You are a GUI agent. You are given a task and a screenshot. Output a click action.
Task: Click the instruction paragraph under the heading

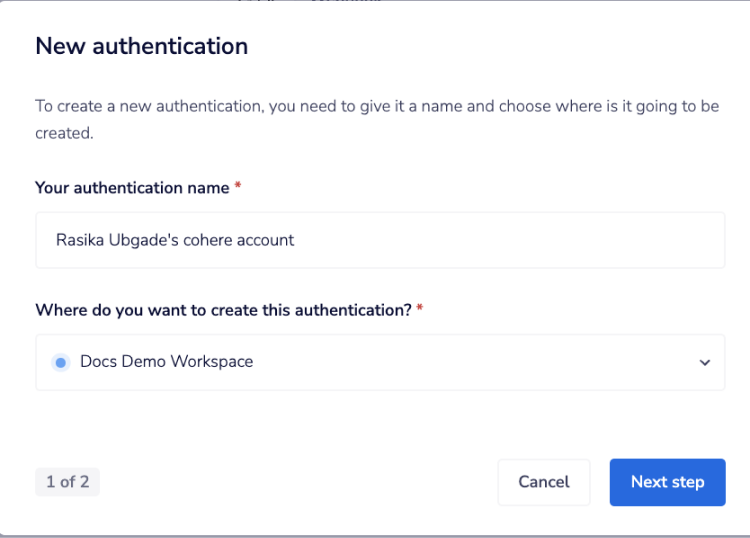coord(376,107)
